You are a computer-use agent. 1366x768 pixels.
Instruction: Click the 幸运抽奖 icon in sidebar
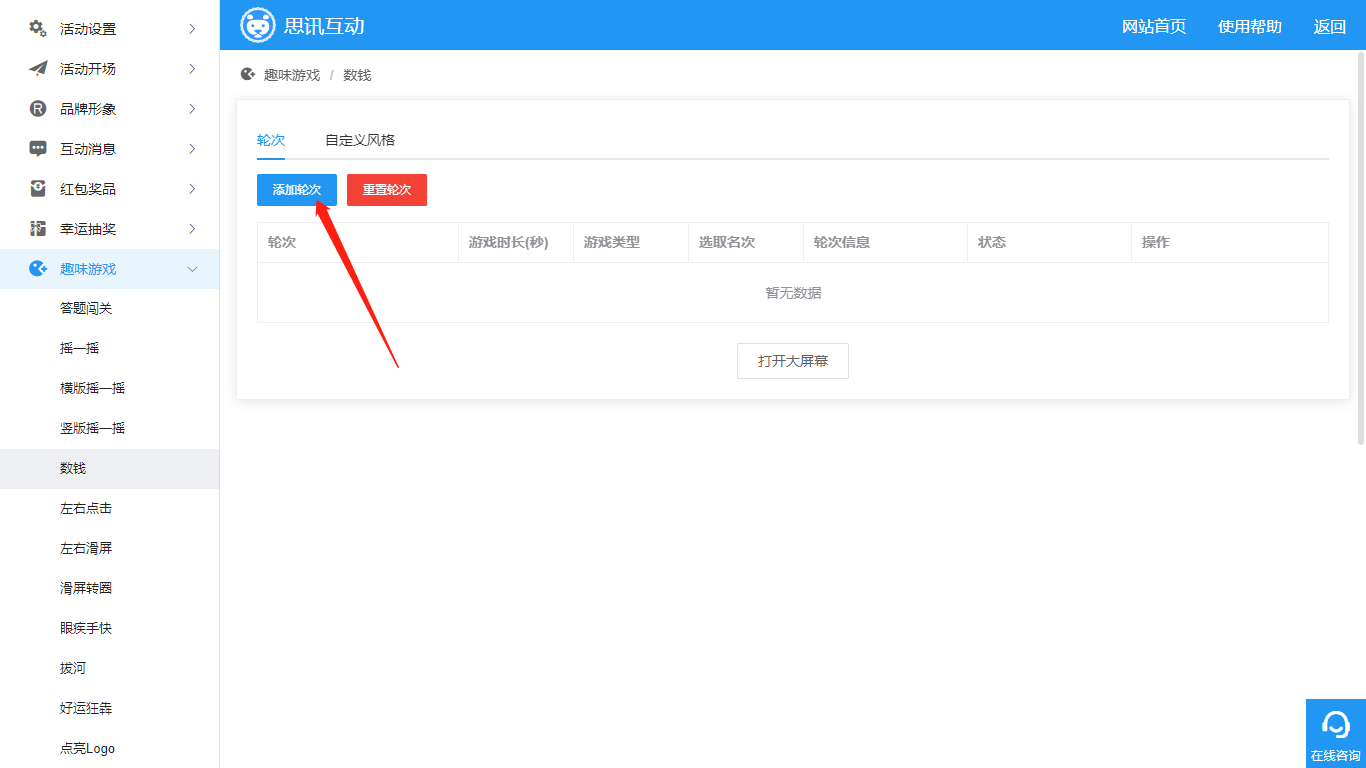[38, 228]
